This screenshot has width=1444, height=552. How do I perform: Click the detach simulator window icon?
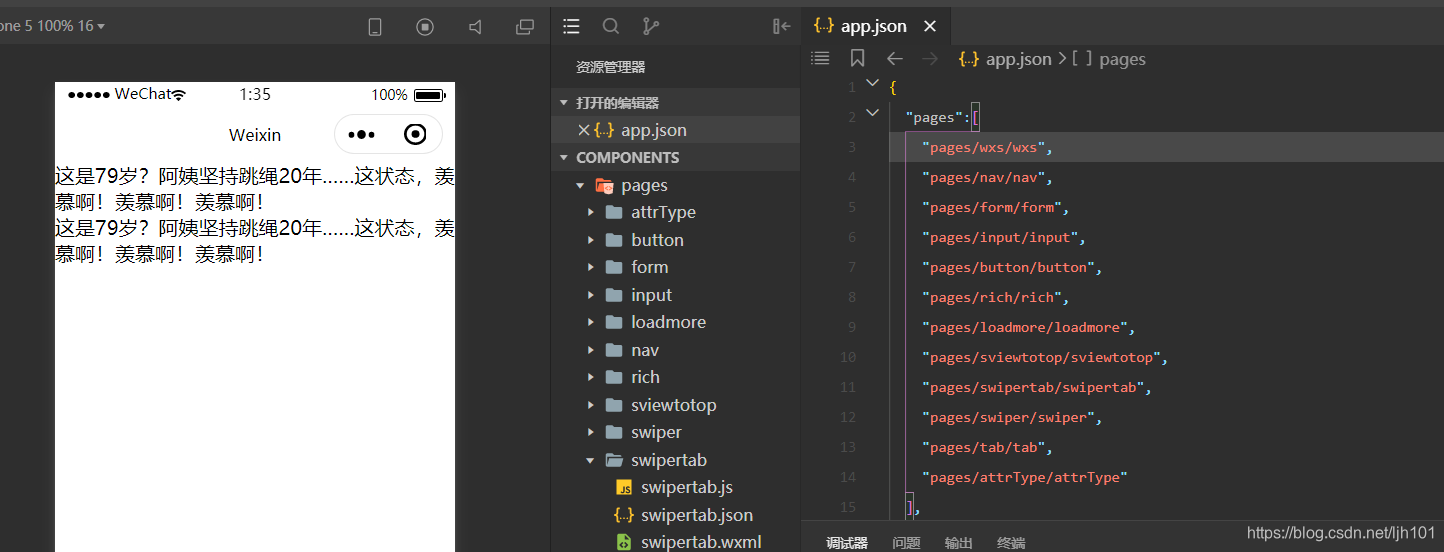point(525,27)
